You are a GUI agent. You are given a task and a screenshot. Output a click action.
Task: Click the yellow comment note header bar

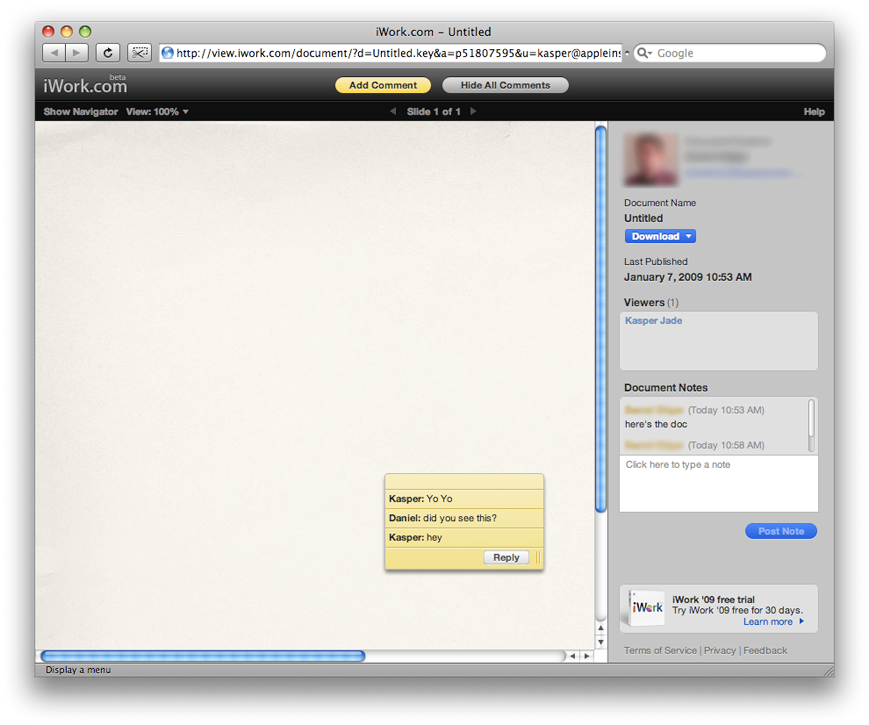pos(464,482)
